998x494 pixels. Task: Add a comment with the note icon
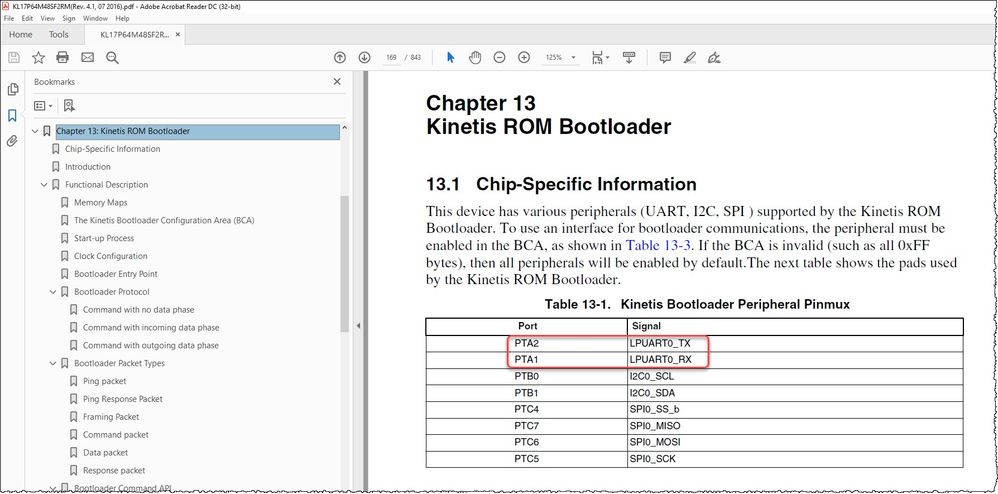(x=665, y=57)
